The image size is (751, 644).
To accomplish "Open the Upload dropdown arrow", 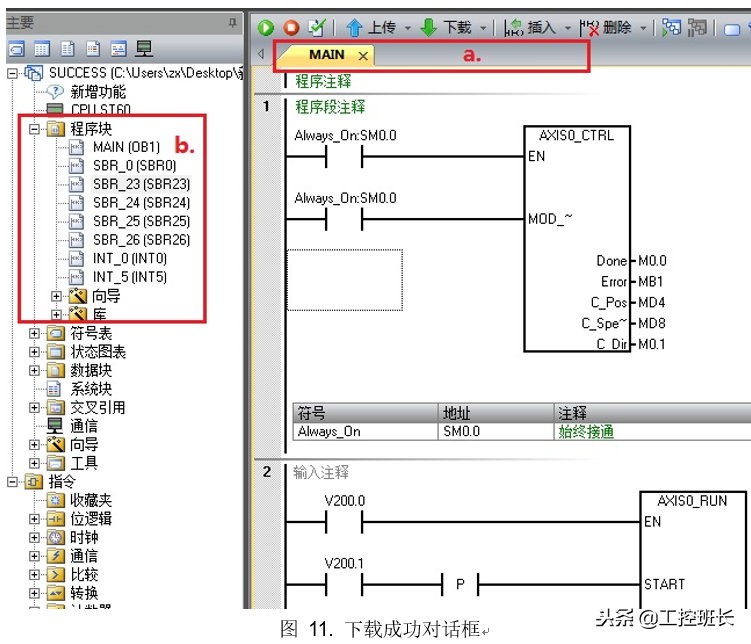I will 408,28.
